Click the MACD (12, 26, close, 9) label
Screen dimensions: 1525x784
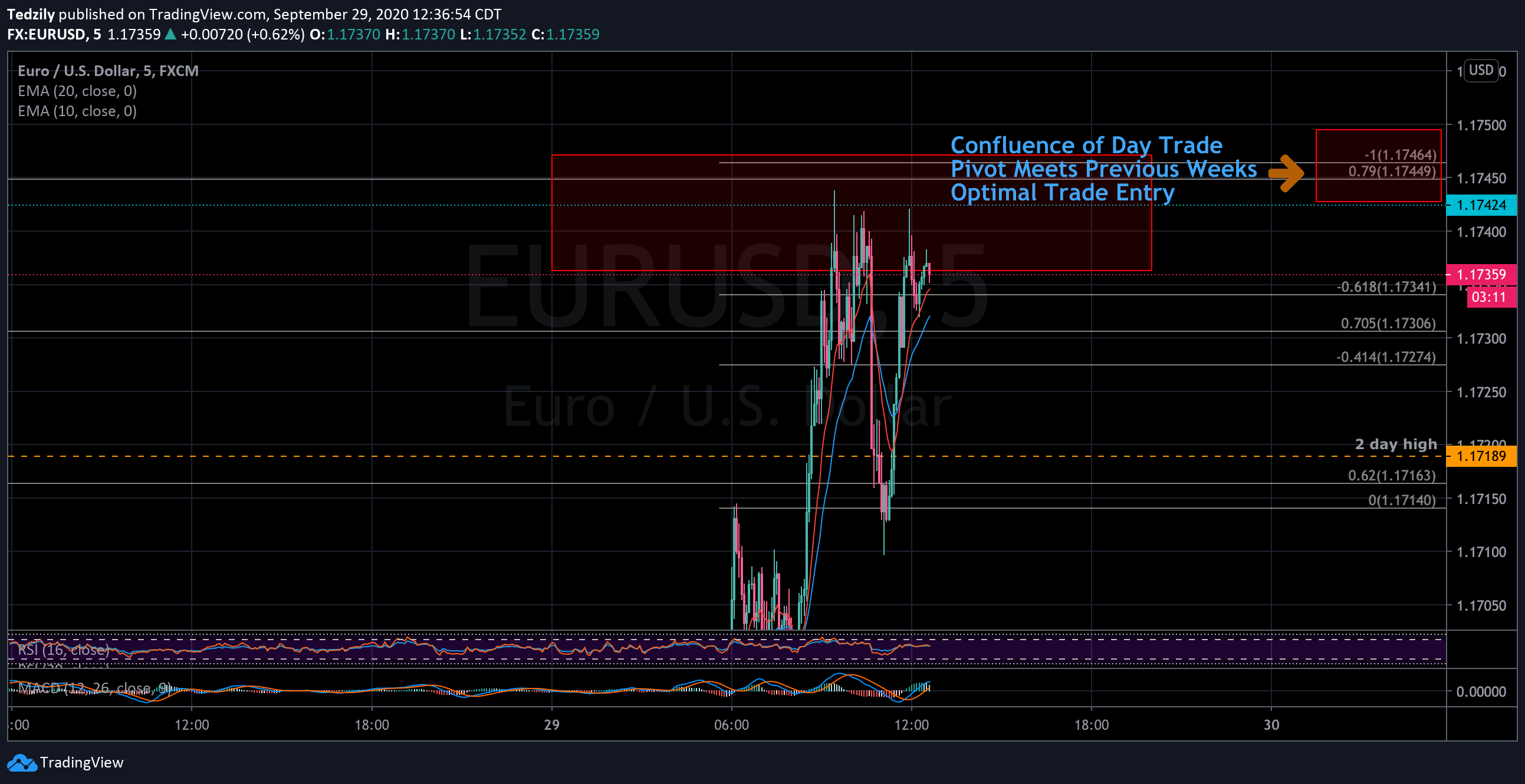pos(95,688)
